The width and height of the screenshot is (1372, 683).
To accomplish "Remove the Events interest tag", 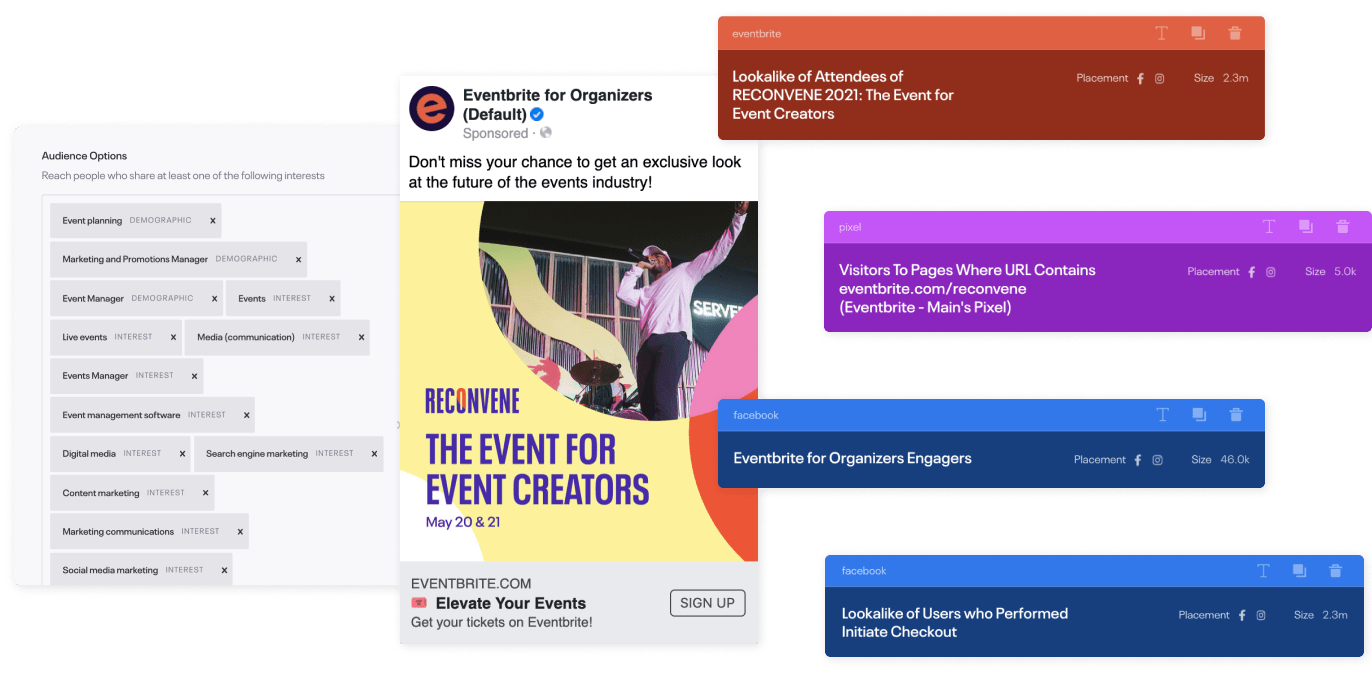I will [x=332, y=299].
